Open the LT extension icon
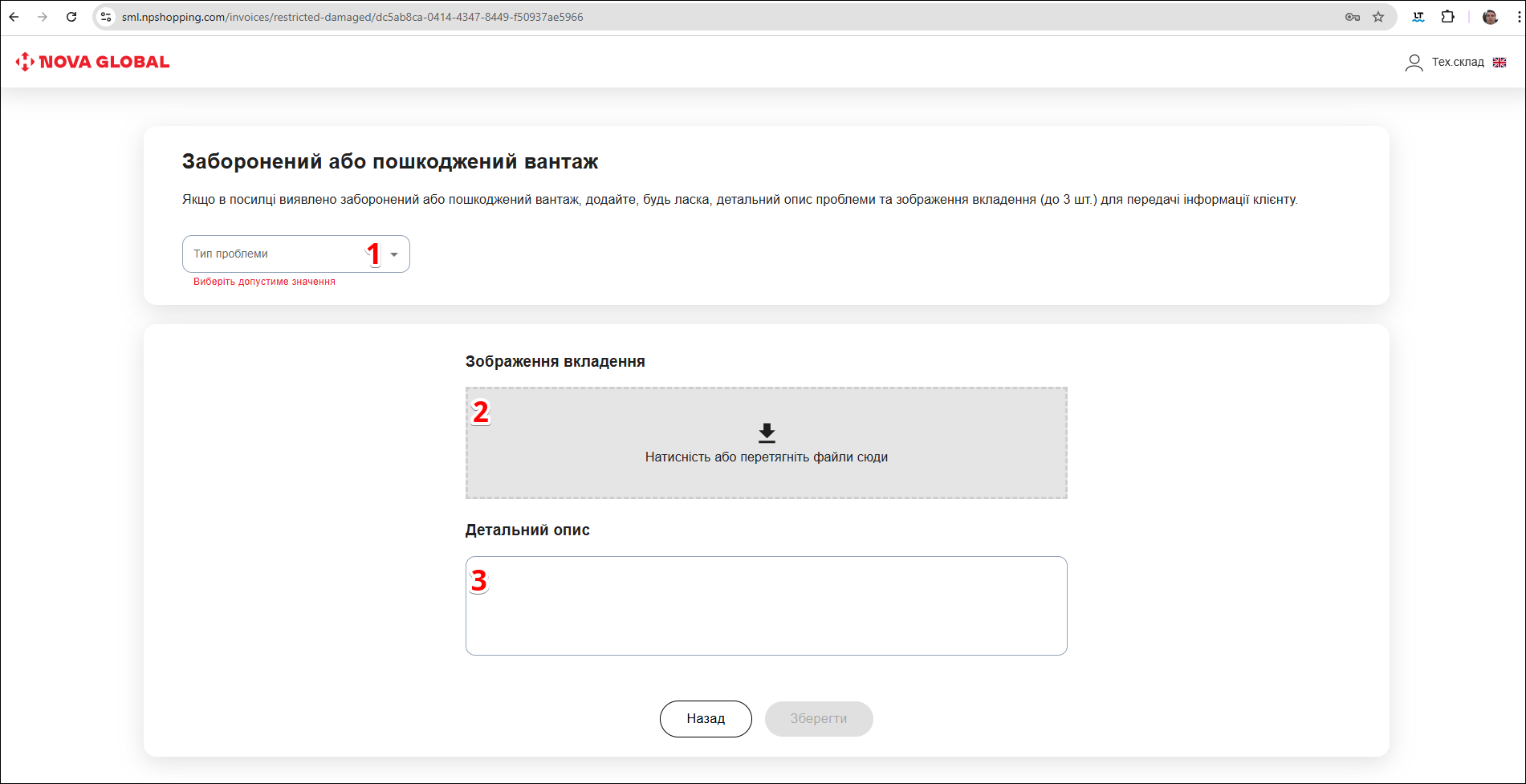 1418,17
